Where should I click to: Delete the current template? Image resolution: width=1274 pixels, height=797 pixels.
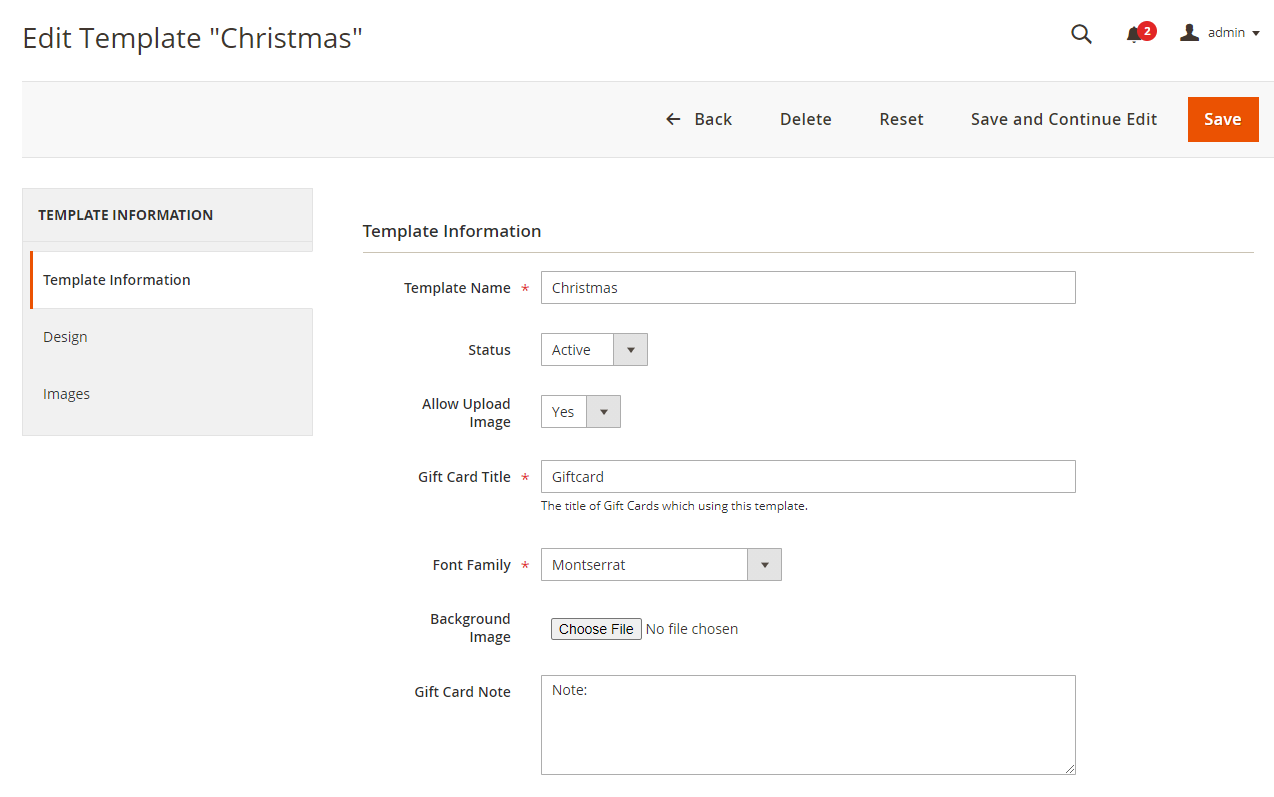click(805, 118)
